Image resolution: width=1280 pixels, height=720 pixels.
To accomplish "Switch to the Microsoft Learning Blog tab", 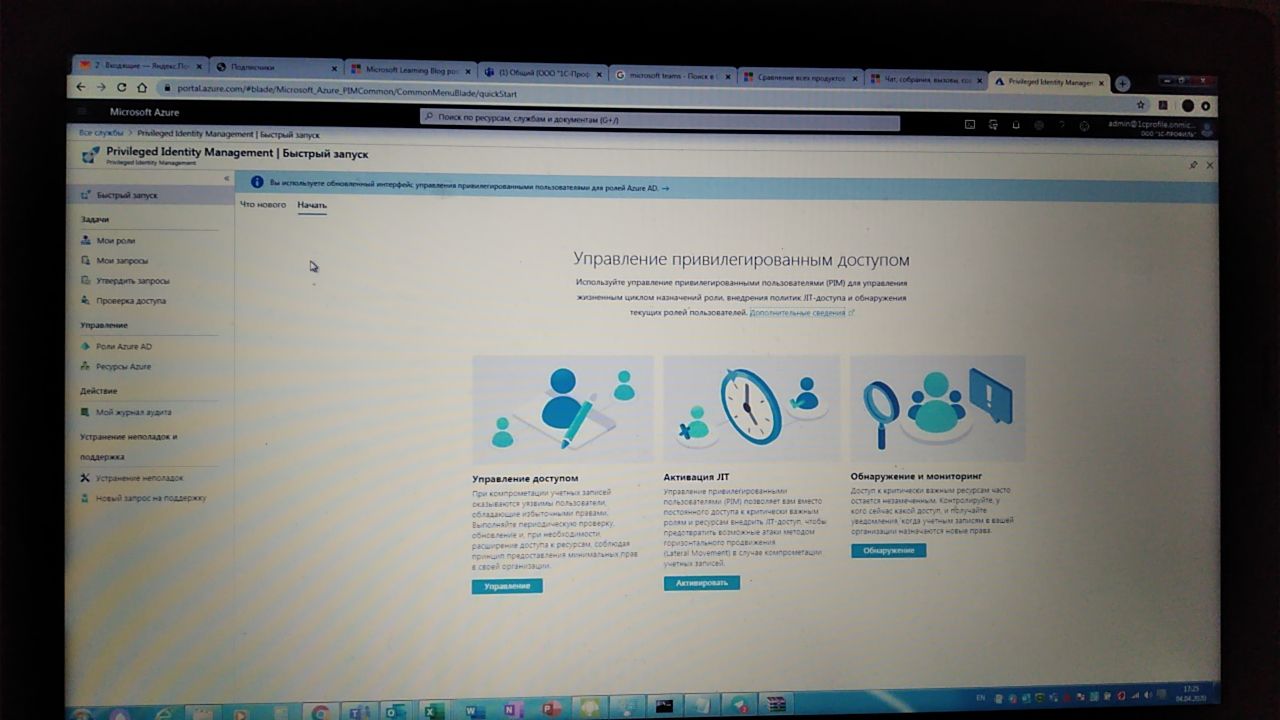I will point(410,70).
